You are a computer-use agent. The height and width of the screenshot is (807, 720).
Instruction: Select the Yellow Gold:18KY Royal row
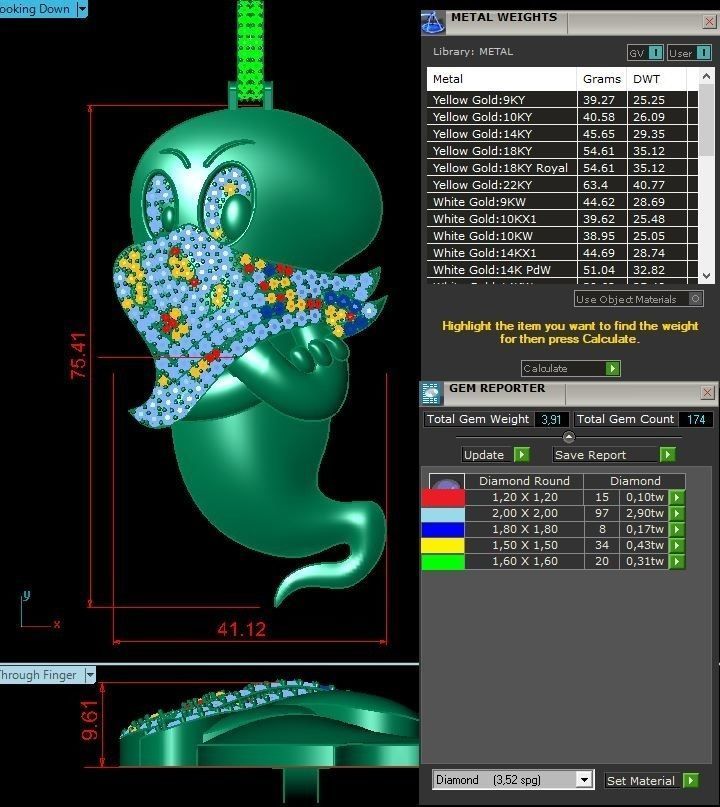tap(562, 168)
